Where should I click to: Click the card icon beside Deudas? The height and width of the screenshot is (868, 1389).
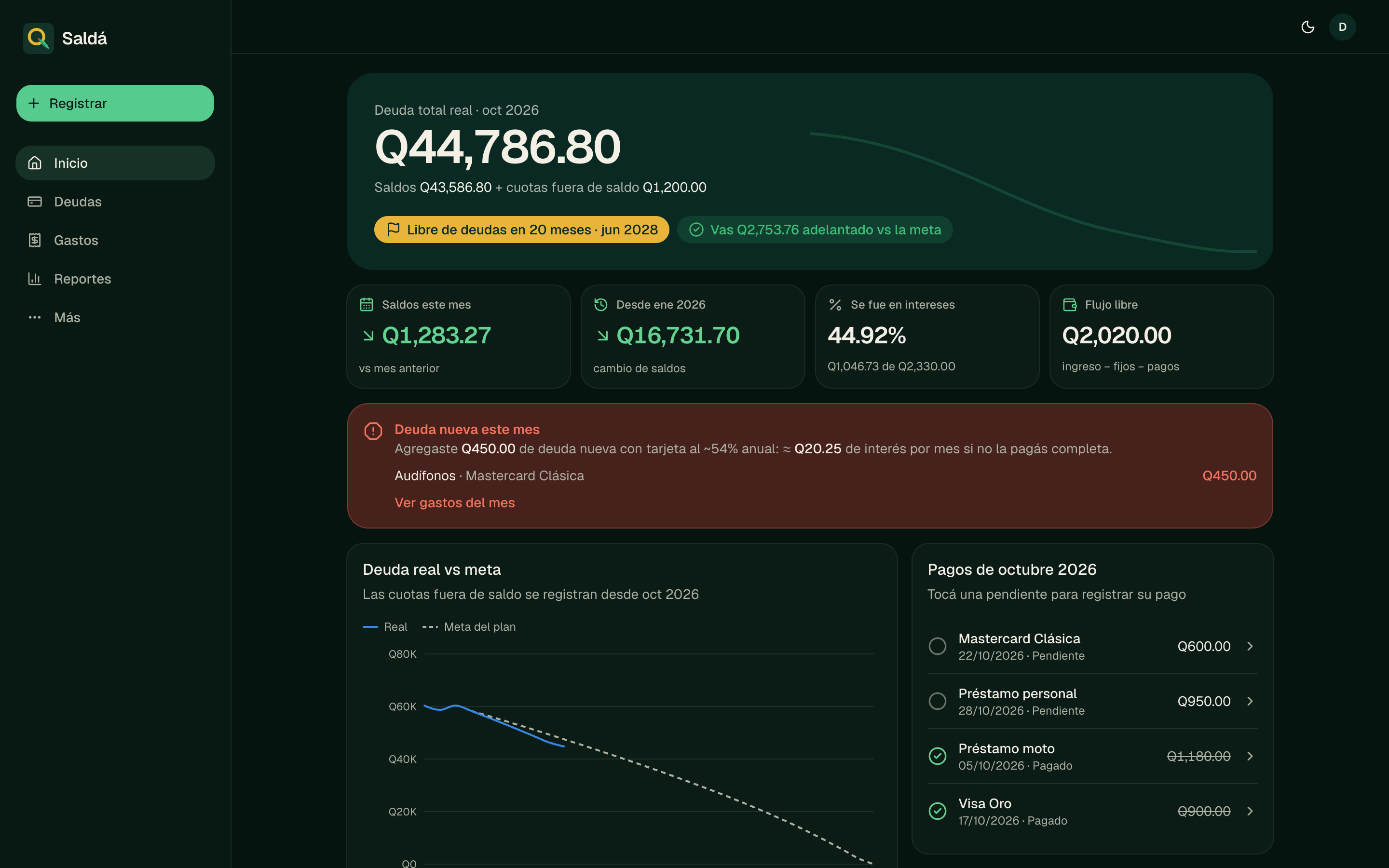pos(35,202)
